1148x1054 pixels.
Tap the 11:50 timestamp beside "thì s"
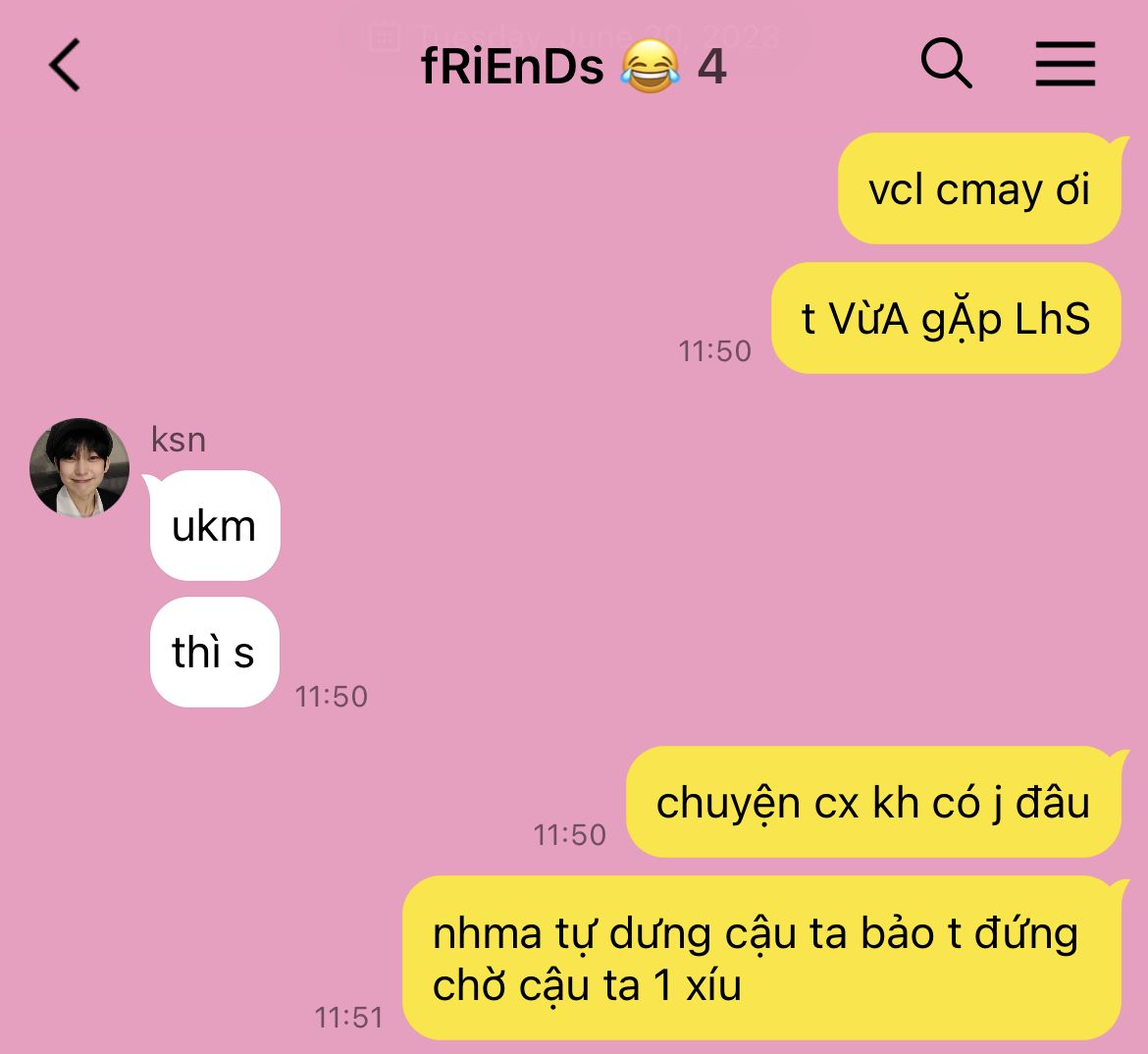coord(331,697)
